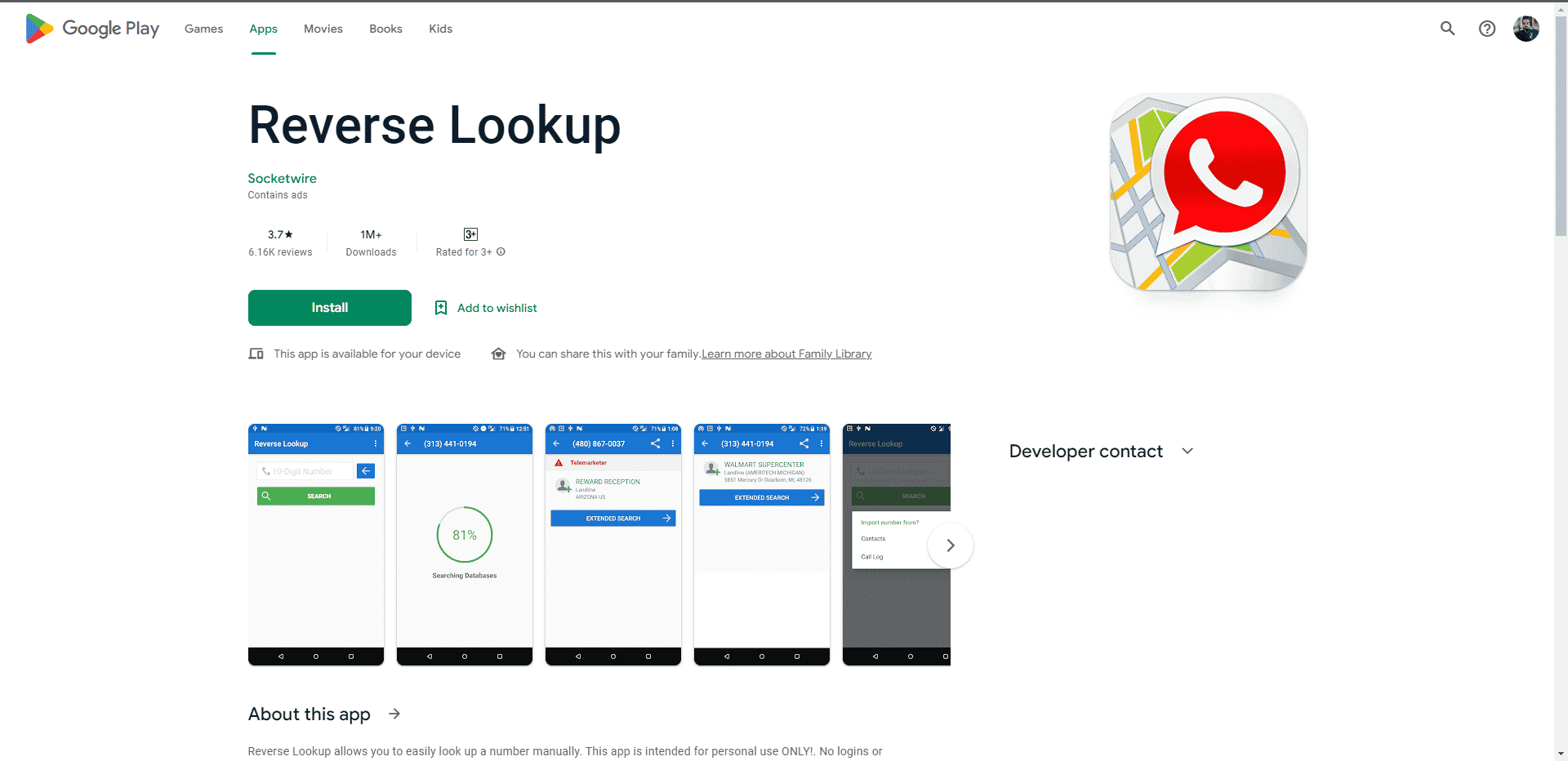Open the help center question mark icon
Screen dimensions: 1568x761
coord(1487,29)
